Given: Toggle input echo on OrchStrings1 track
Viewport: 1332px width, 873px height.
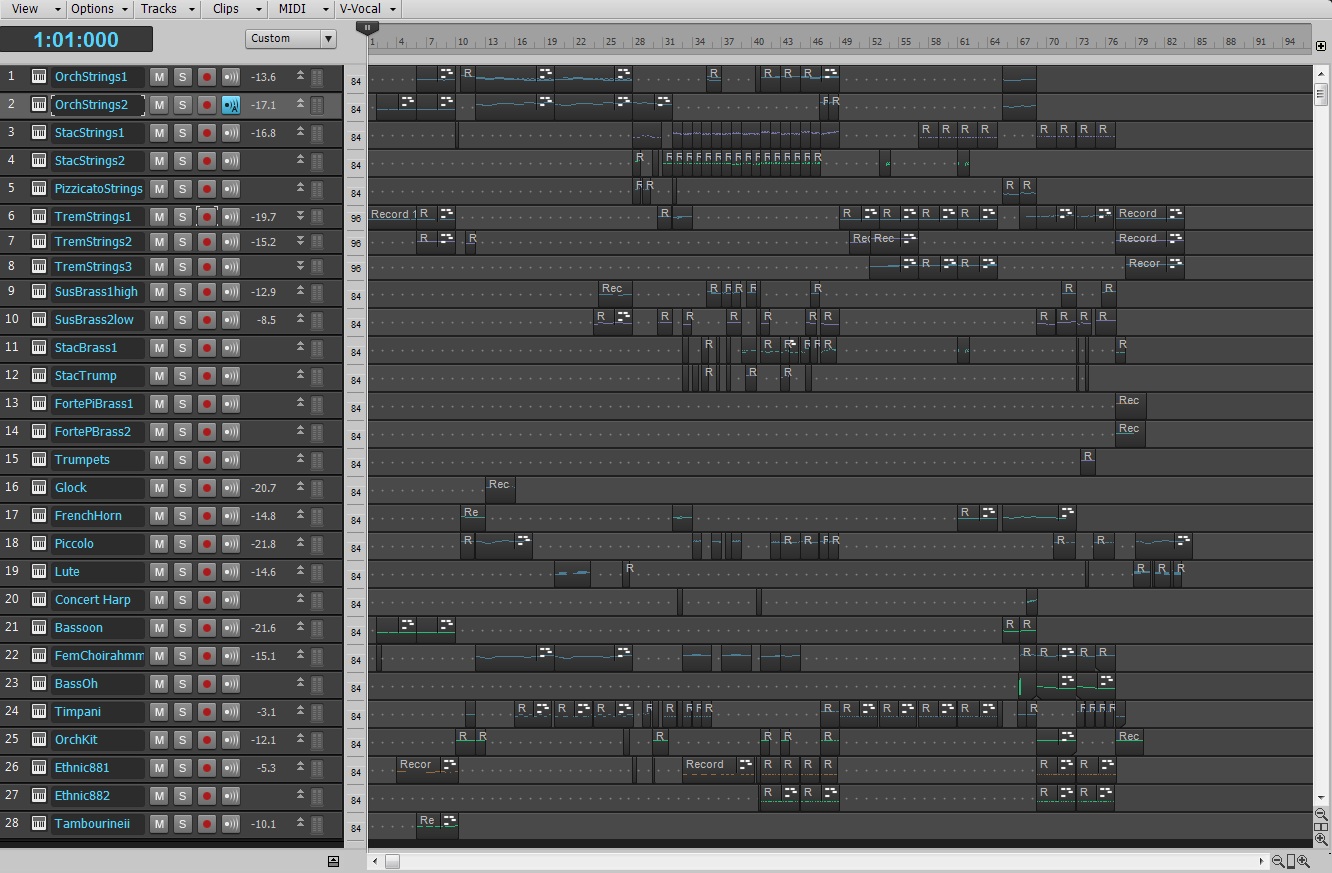Looking at the screenshot, I should (x=231, y=77).
